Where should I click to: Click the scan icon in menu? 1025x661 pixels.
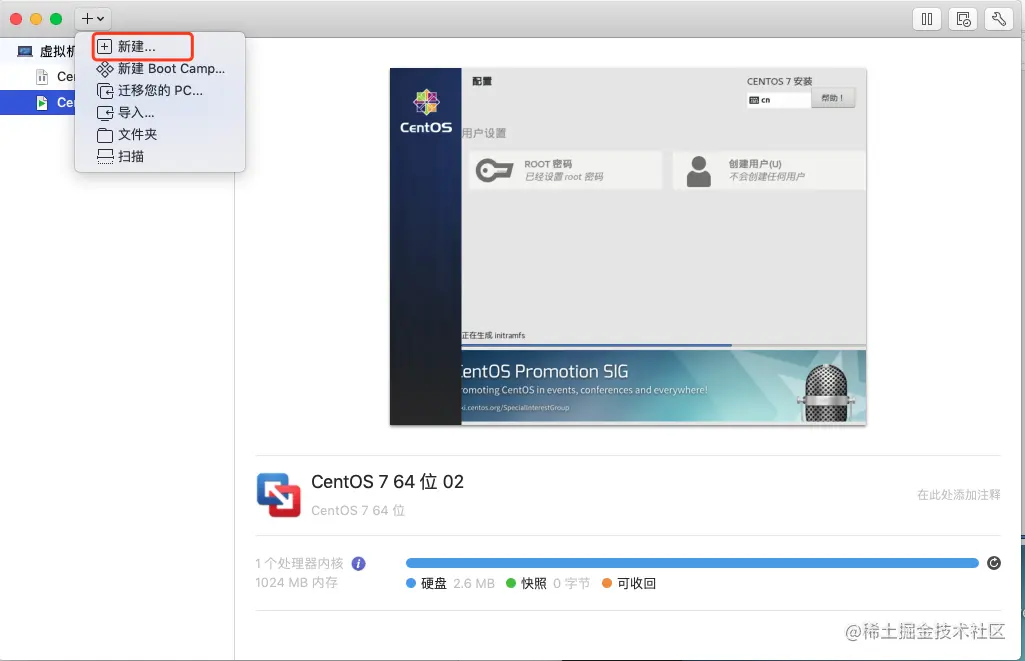tap(105, 156)
